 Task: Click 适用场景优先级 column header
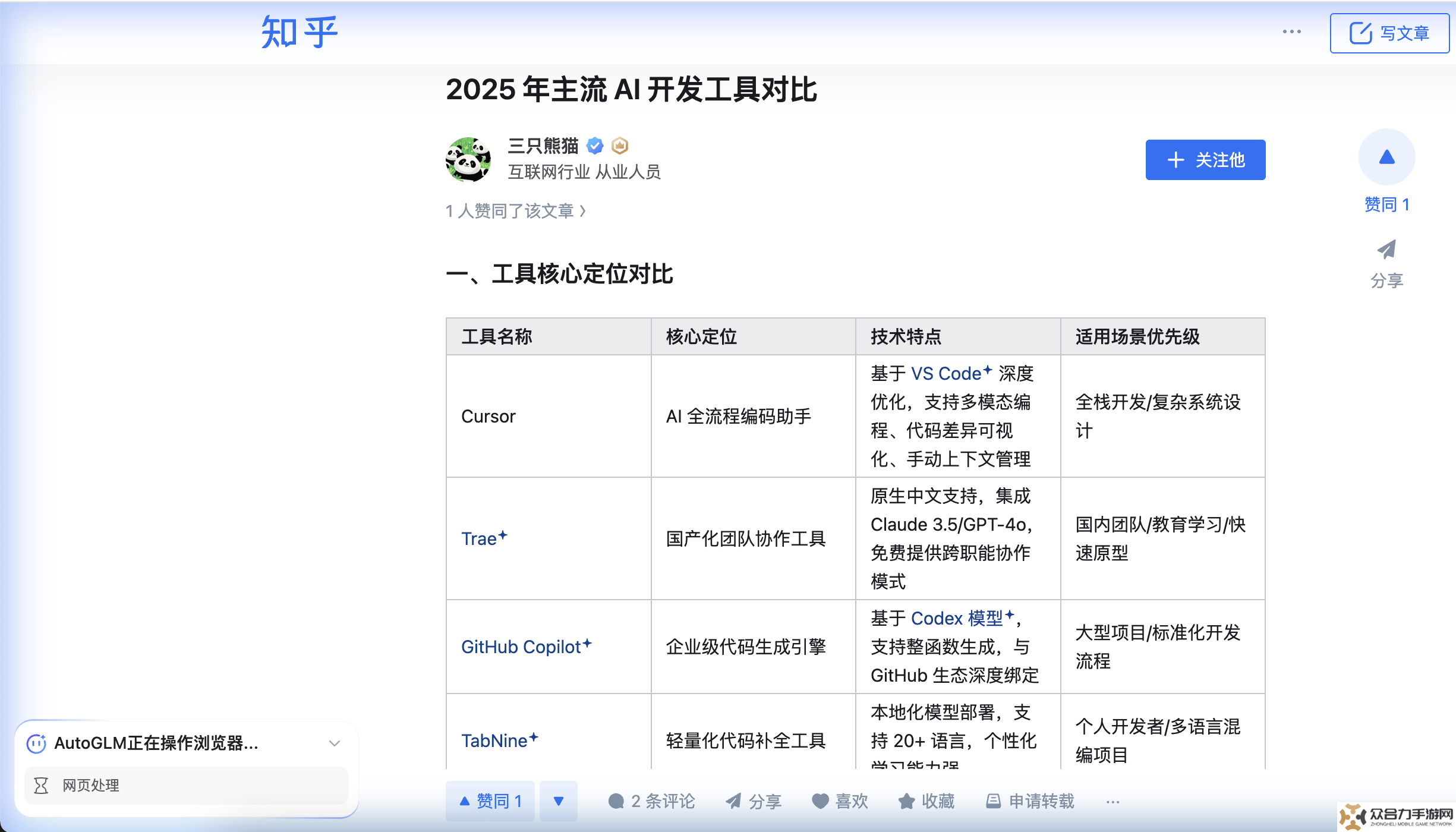tap(1163, 336)
